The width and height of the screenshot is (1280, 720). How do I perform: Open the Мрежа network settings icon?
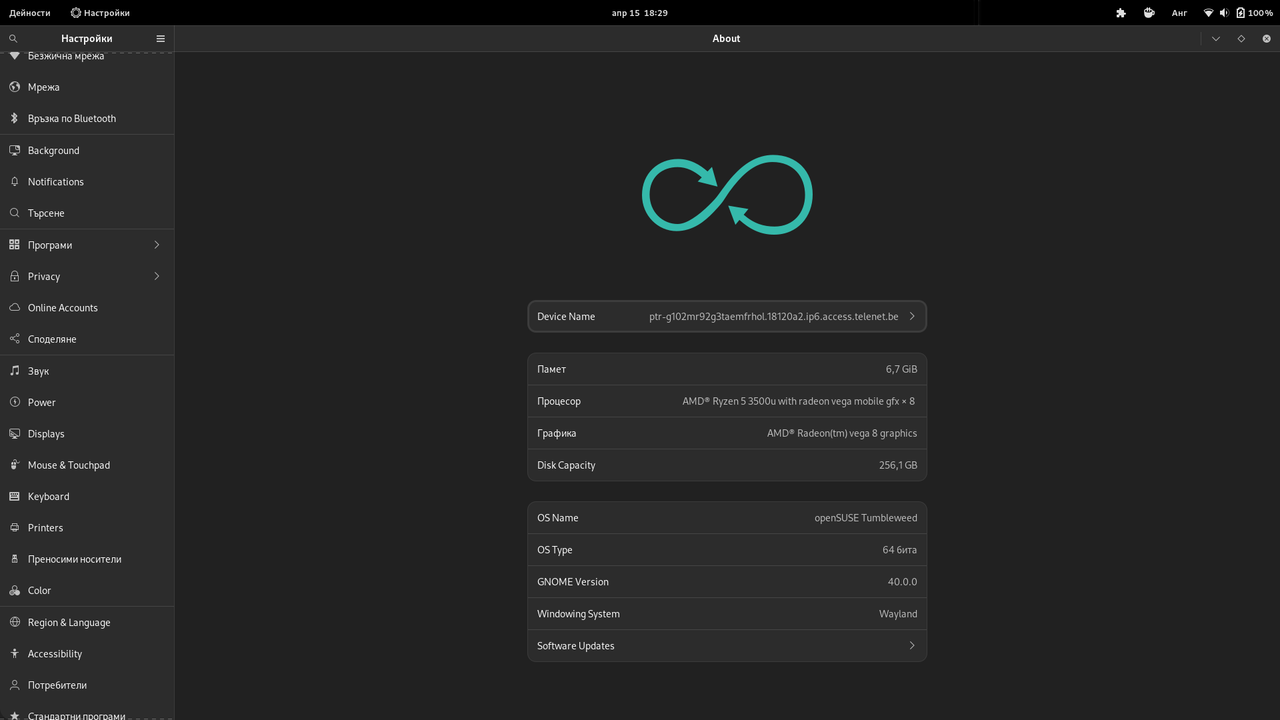[14, 87]
